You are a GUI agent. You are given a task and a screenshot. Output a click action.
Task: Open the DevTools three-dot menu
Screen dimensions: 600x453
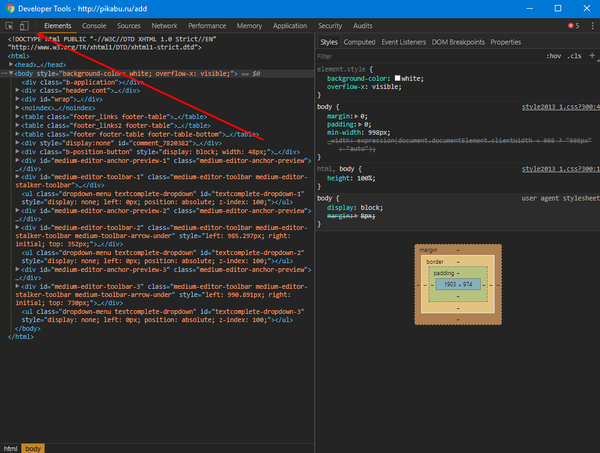[591, 25]
